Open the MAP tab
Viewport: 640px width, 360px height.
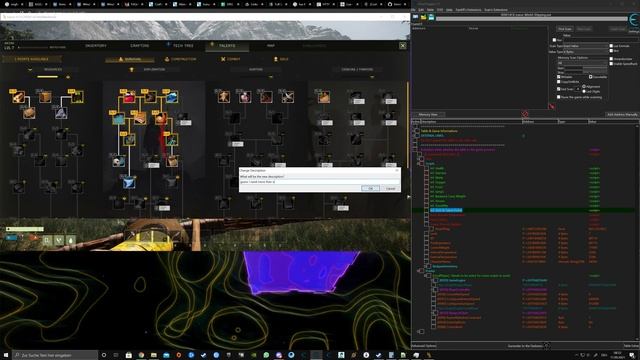click(271, 46)
